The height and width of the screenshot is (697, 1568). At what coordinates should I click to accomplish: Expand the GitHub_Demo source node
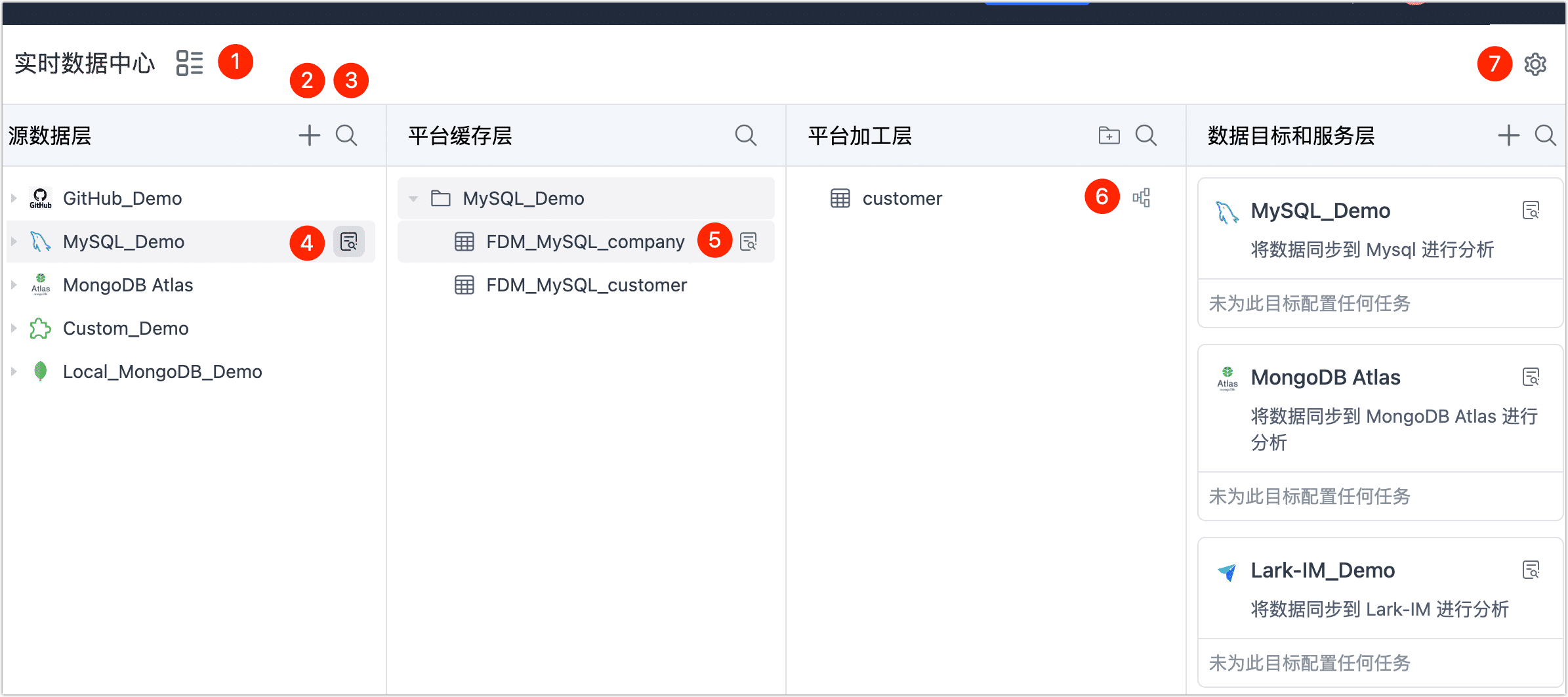tap(14, 198)
